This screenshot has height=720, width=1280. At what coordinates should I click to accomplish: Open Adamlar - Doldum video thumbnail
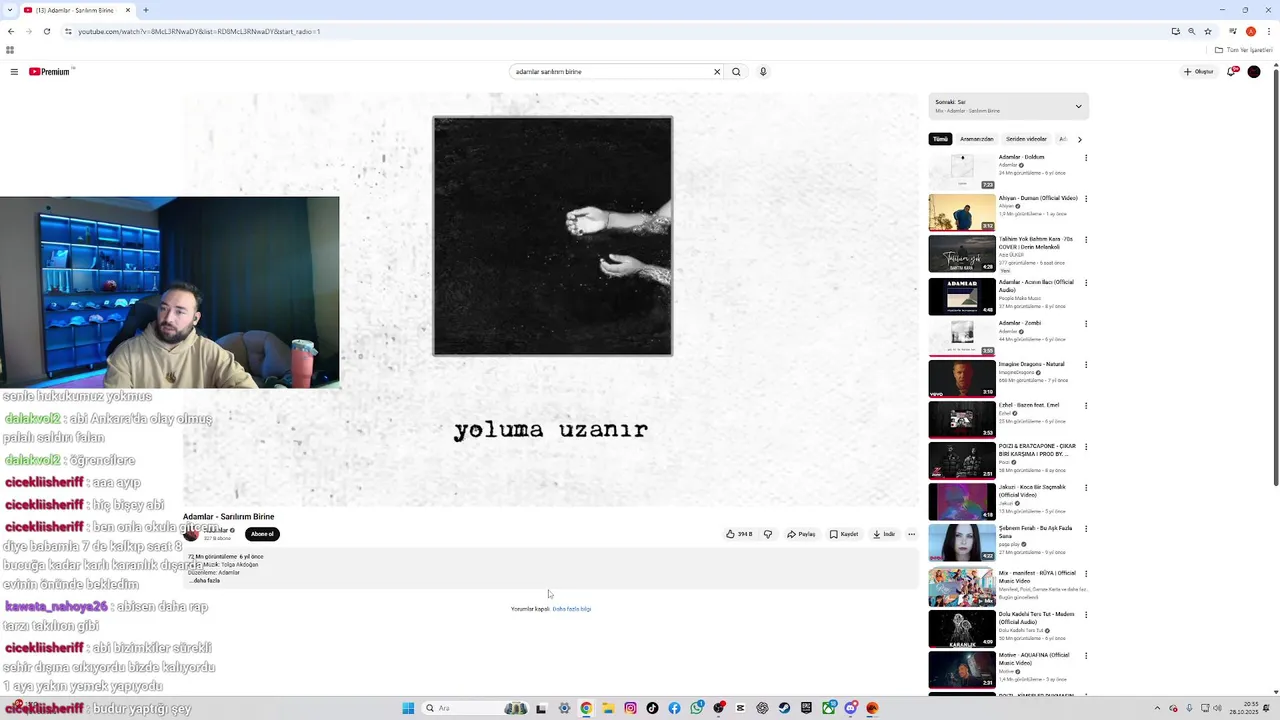[x=962, y=171]
